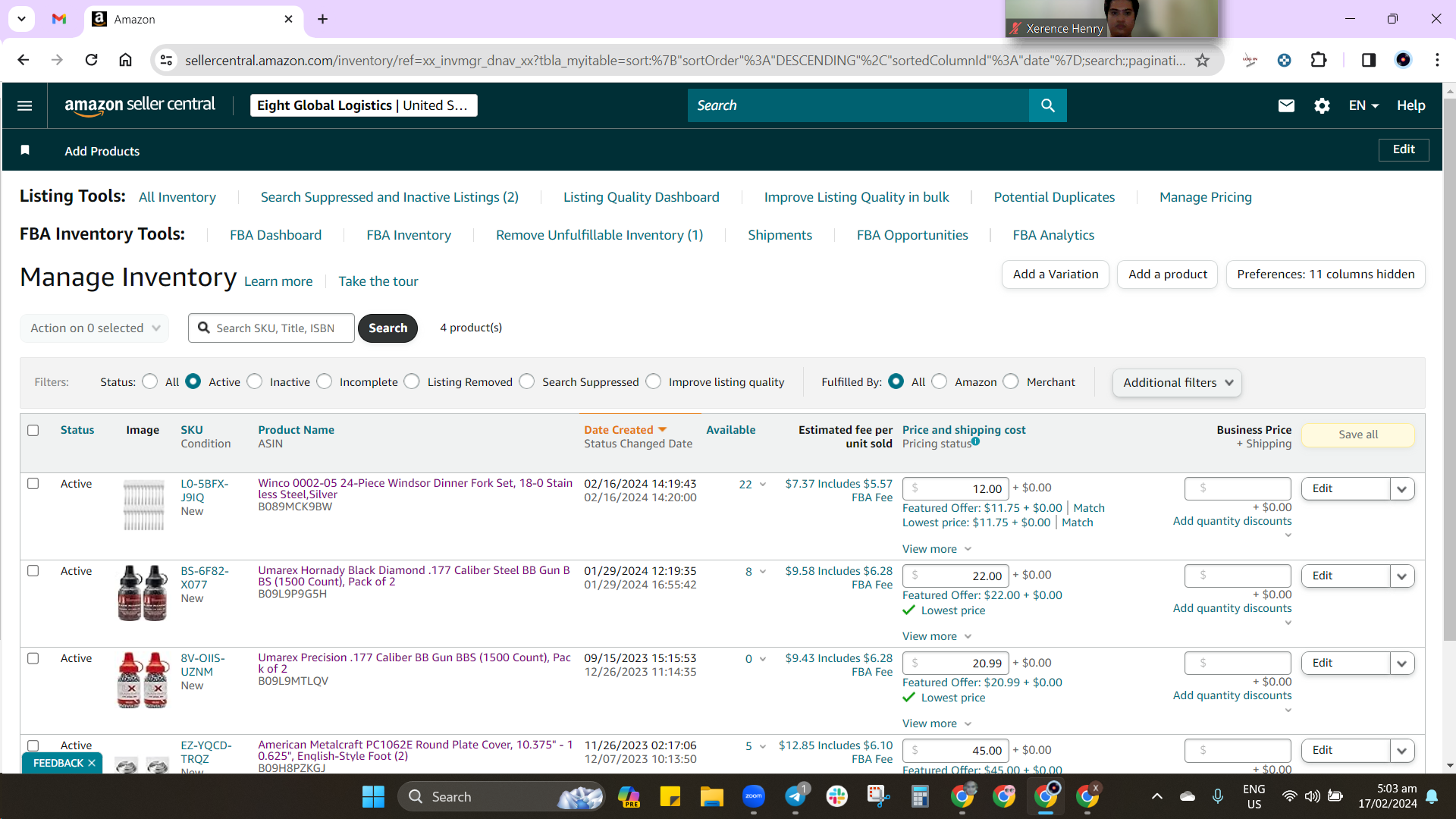The width and height of the screenshot is (1456, 819).
Task: Click the price field showing 12.00
Action: (x=955, y=489)
